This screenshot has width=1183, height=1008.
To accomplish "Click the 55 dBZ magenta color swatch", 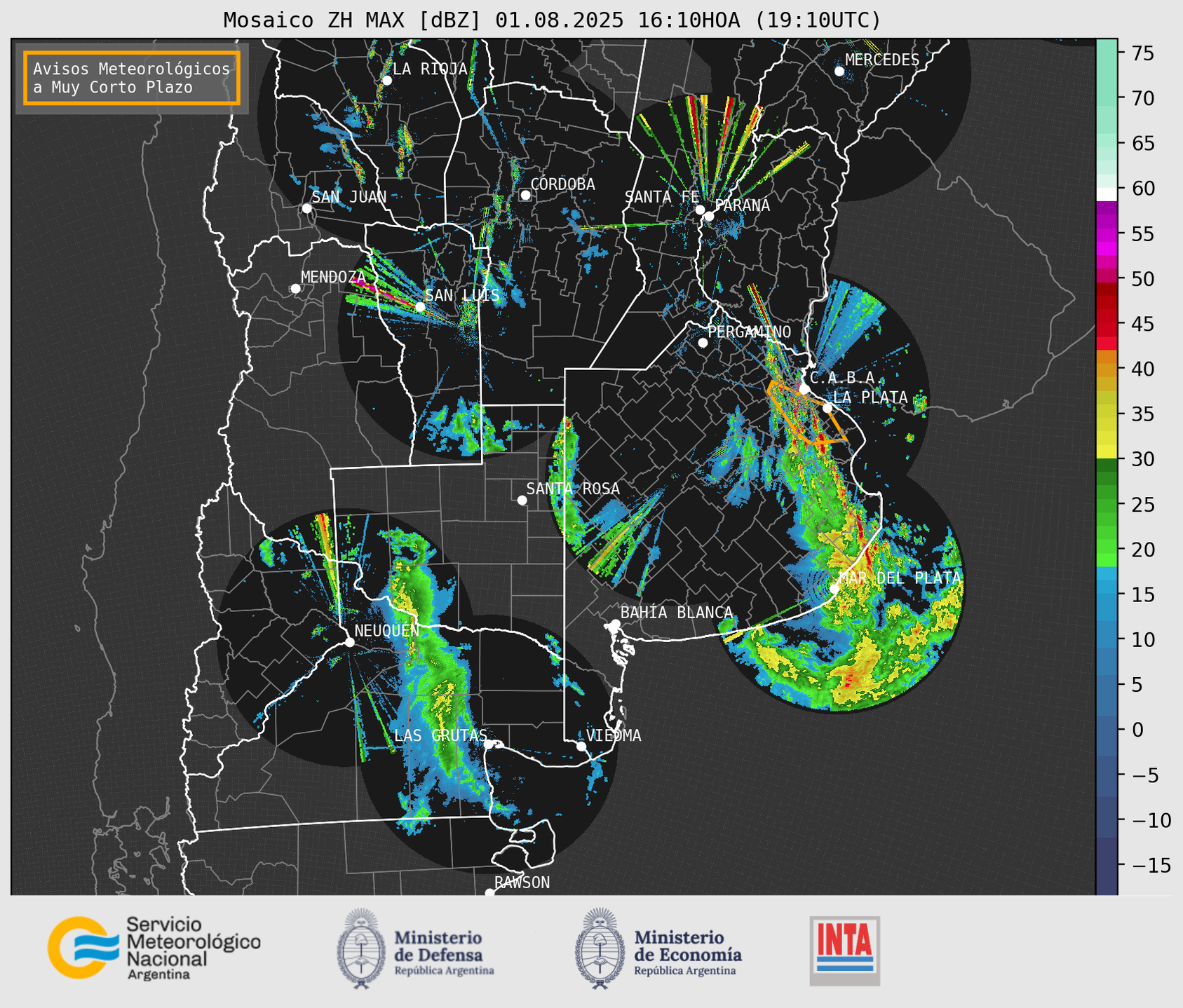I will click(x=1107, y=235).
